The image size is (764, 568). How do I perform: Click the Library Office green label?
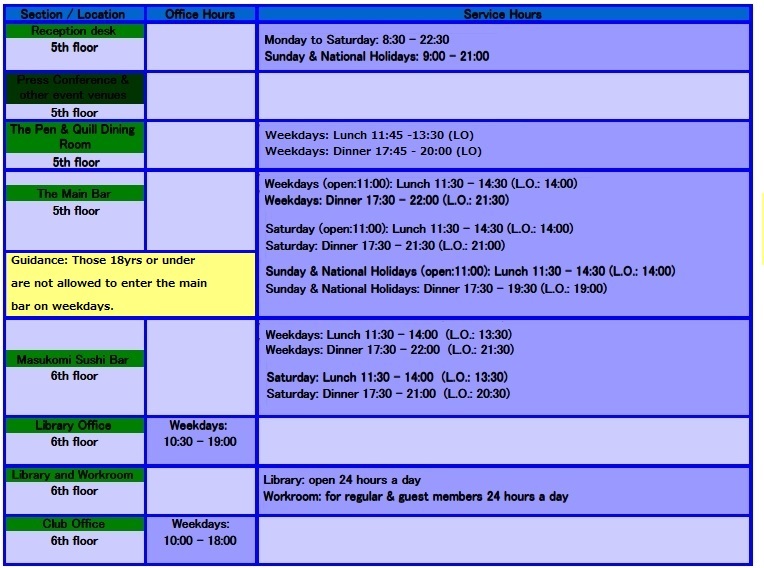tap(74, 426)
